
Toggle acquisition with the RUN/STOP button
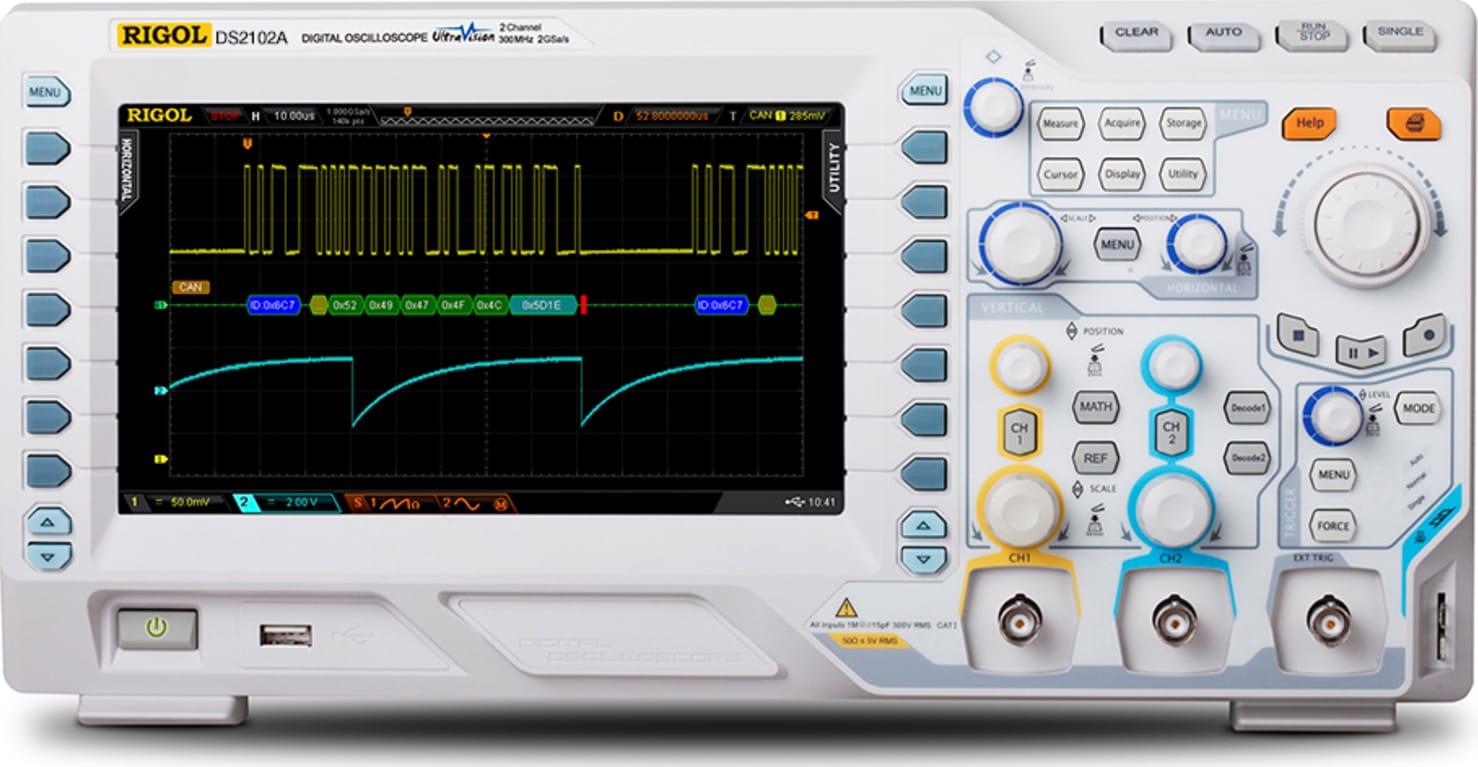click(x=1312, y=34)
